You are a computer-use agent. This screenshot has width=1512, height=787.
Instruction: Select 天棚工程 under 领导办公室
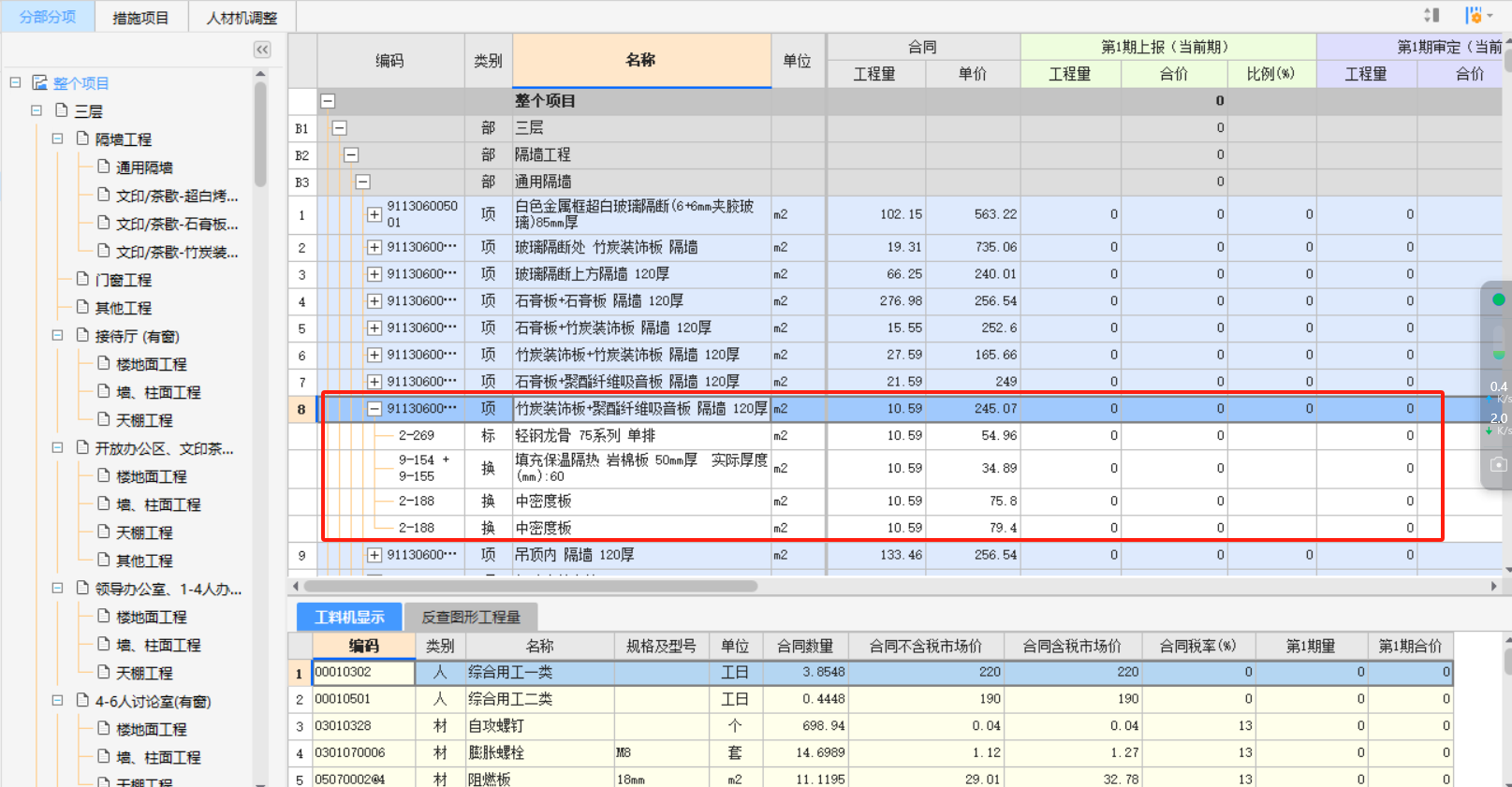(x=144, y=673)
